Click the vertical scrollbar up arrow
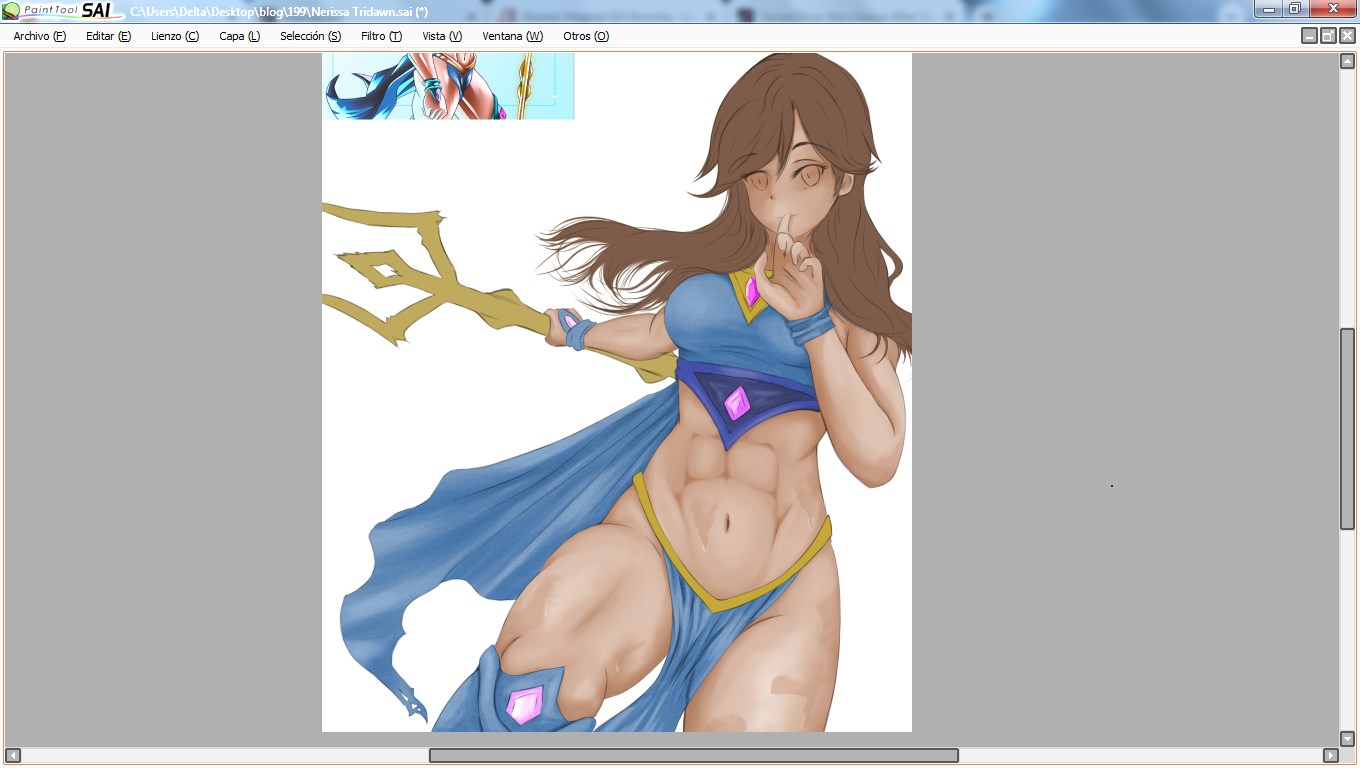1360x768 pixels. click(x=1347, y=61)
